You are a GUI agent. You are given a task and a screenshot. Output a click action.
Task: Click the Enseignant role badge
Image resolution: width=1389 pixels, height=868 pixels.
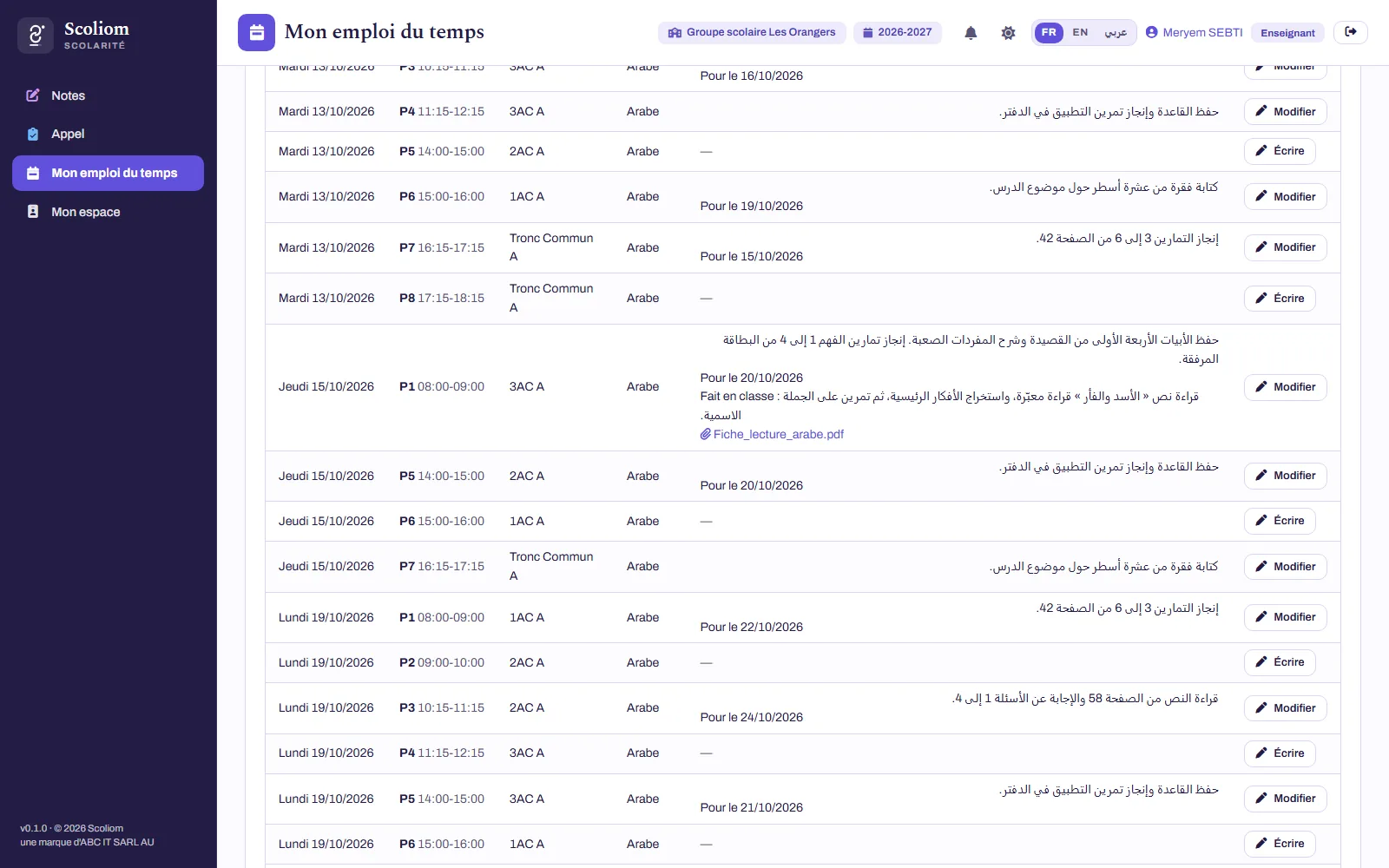[x=1287, y=33]
